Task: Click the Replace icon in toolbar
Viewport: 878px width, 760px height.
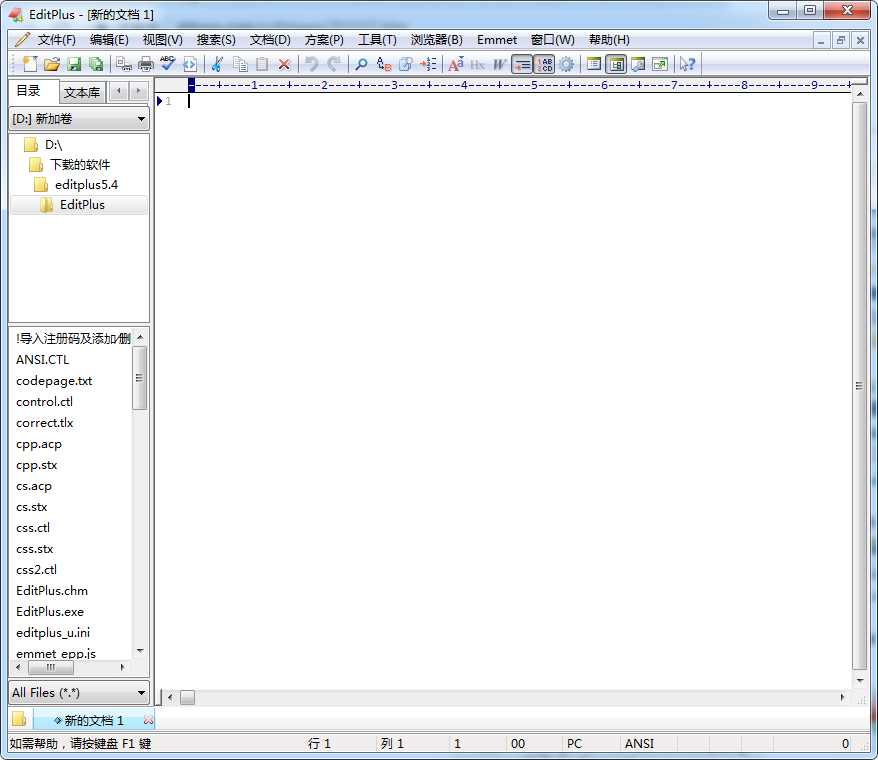Action: pyautogui.click(x=383, y=64)
